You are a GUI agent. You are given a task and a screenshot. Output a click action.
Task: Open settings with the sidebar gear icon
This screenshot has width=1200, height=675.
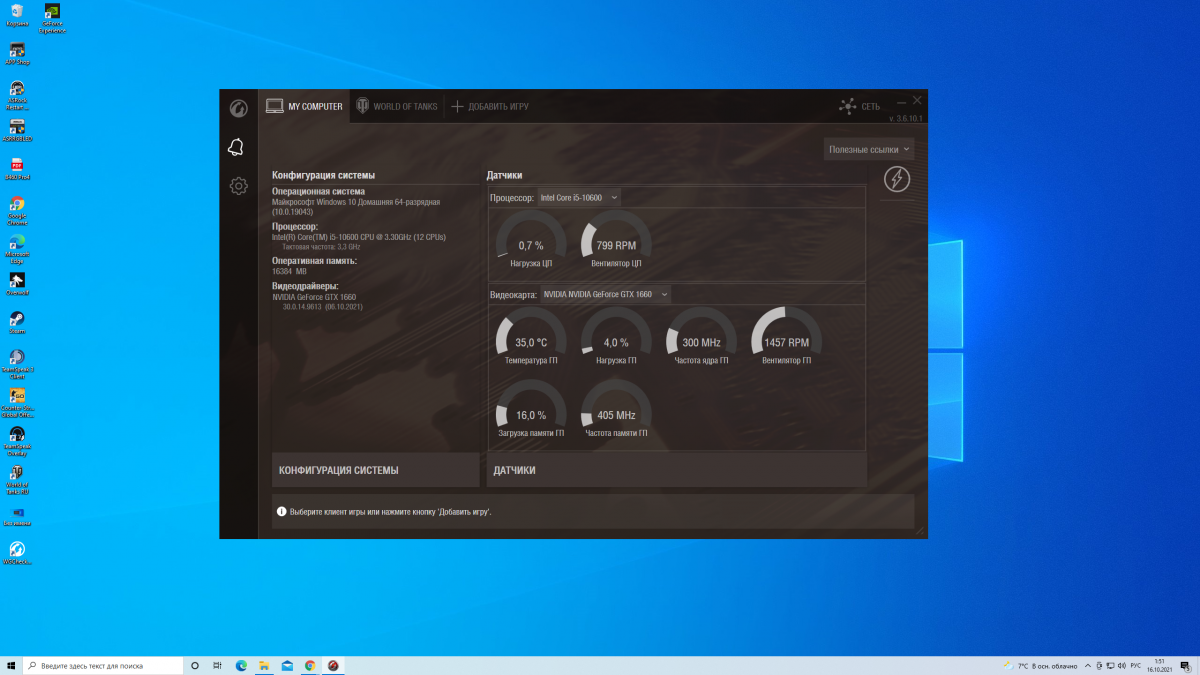238,186
